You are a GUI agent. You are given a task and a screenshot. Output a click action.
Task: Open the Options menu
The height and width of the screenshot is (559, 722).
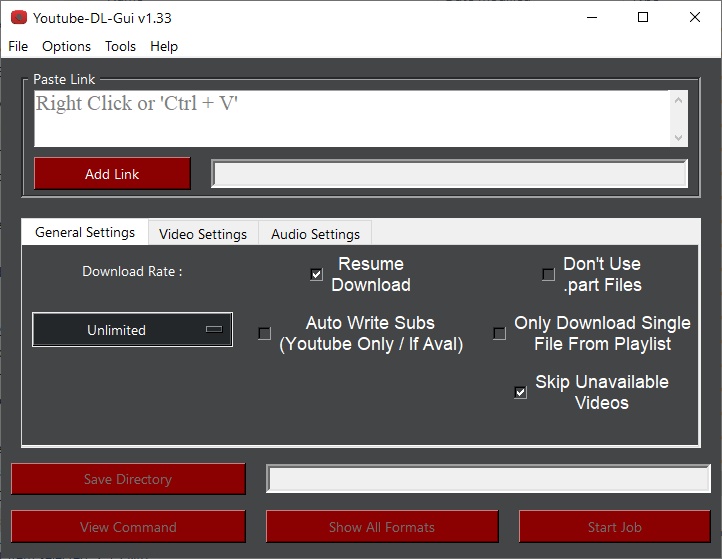click(66, 47)
